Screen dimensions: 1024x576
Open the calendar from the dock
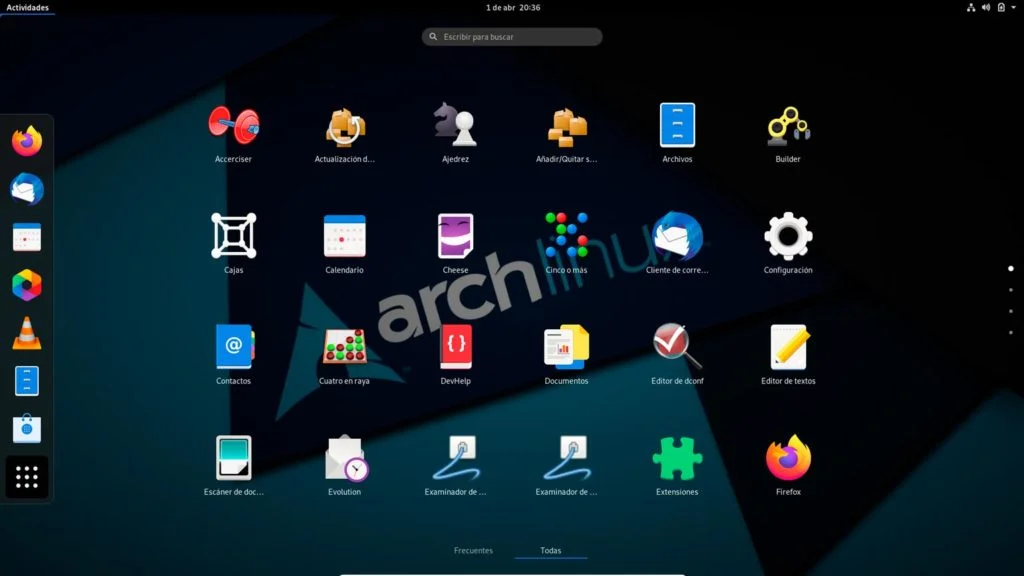(x=27, y=237)
